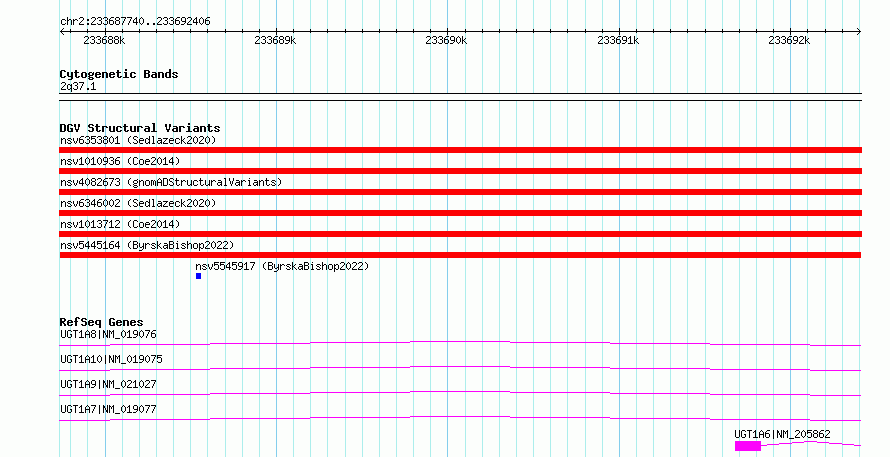Click the 233692k ruler position

(x=790, y=40)
